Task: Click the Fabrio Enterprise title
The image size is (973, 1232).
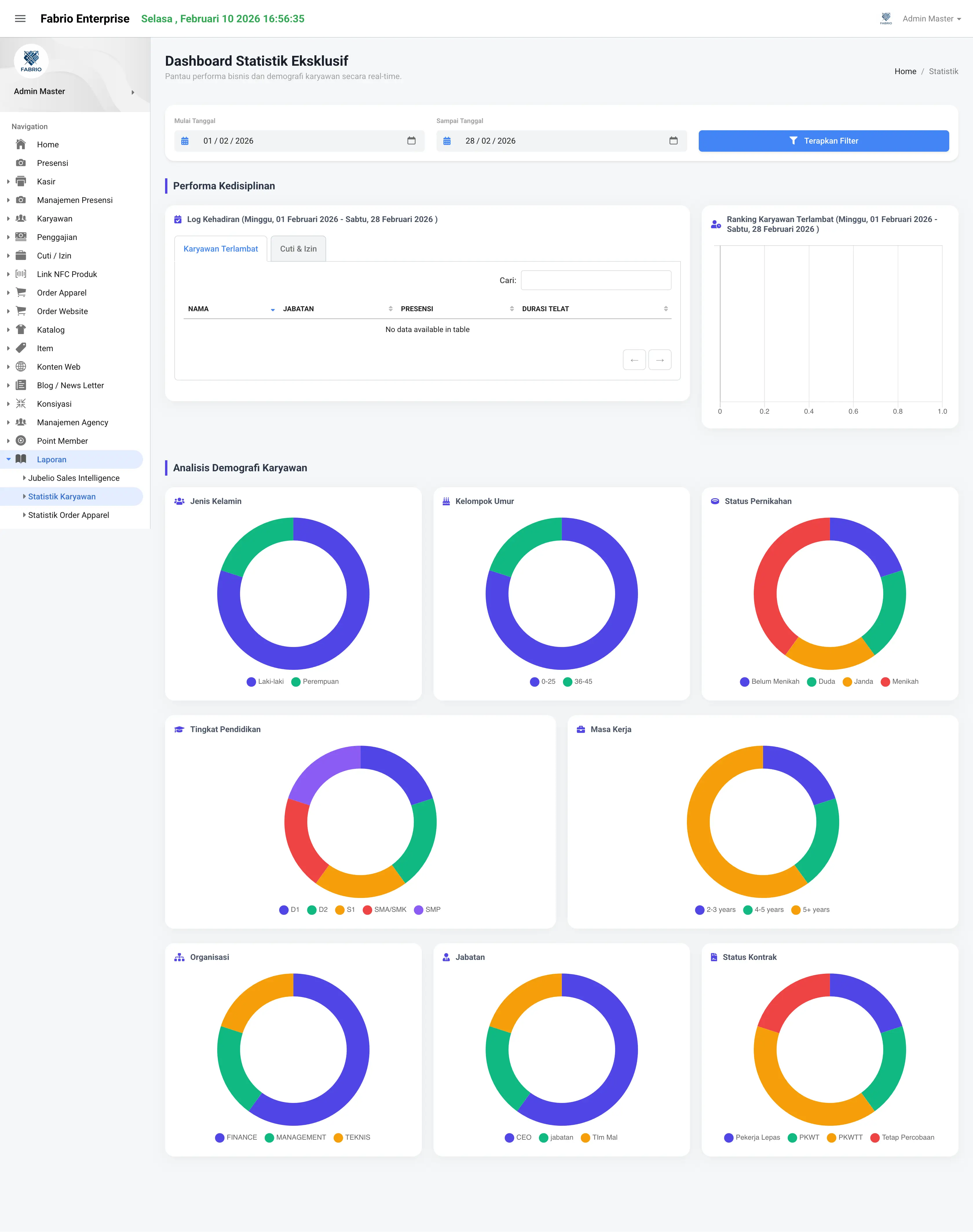Action: pos(85,19)
